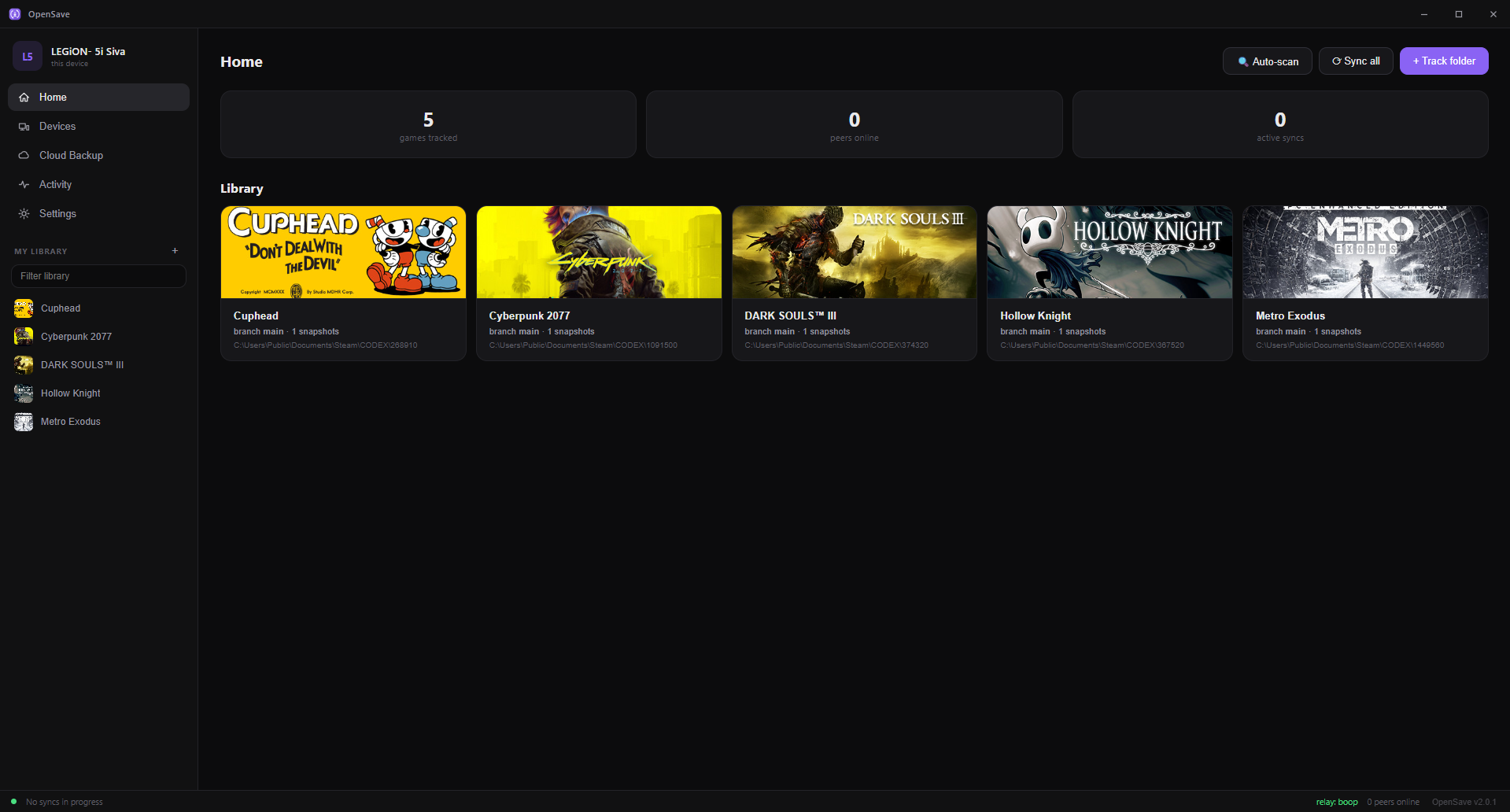Viewport: 1510px width, 812px height.
Task: Click the Cuphead card title
Action: point(256,316)
